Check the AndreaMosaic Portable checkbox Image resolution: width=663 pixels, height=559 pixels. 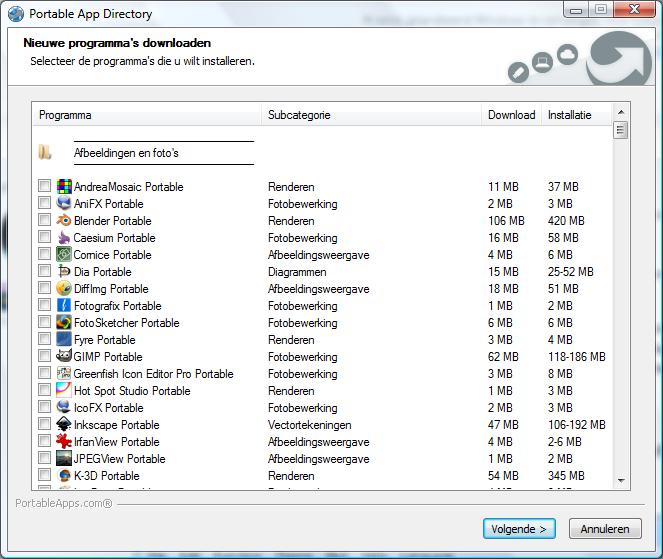point(44,186)
